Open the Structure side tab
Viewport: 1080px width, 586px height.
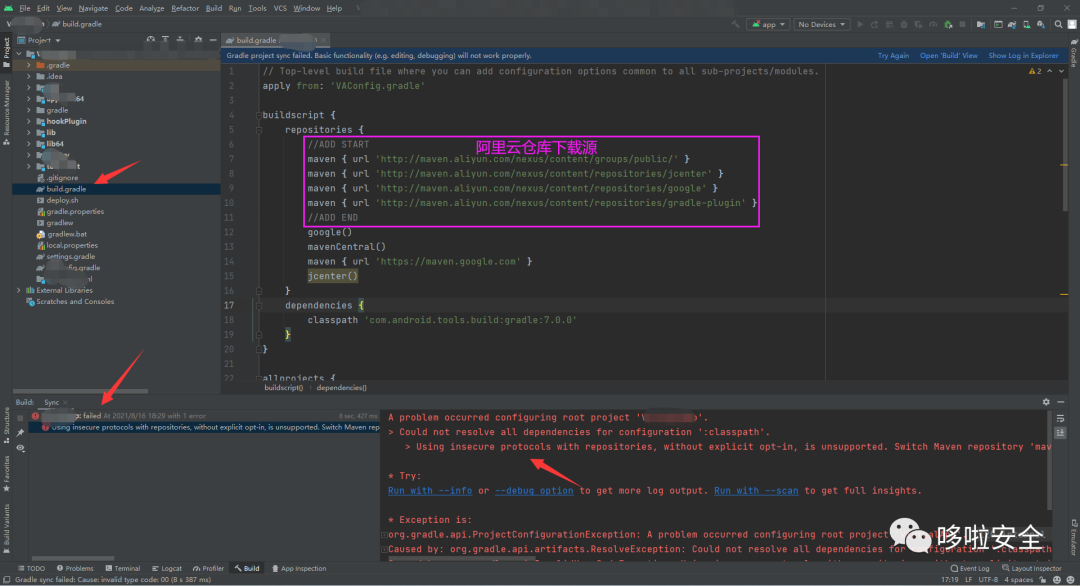[x=6, y=425]
